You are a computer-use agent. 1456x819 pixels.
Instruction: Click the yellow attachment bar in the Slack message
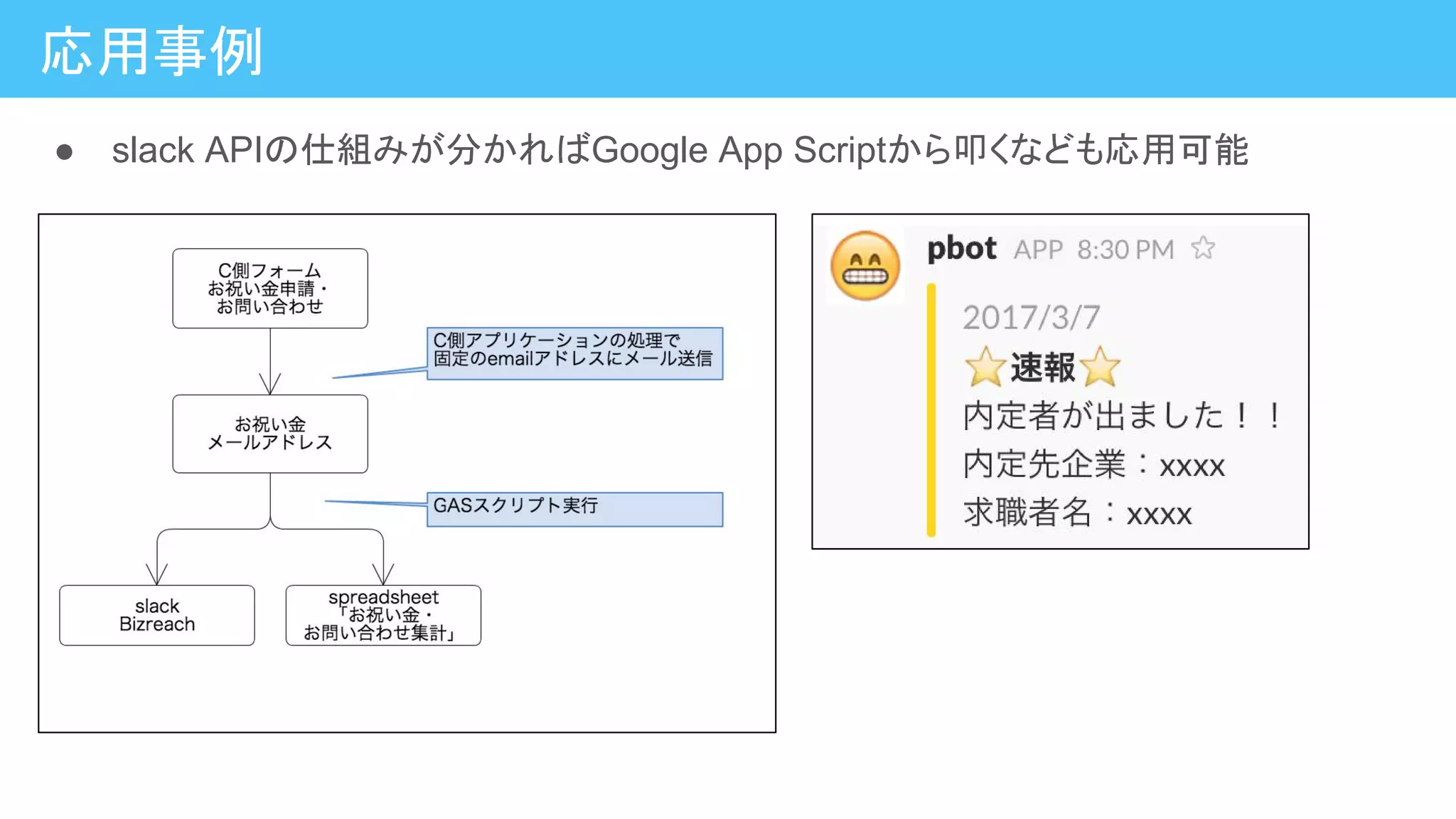tap(931, 409)
